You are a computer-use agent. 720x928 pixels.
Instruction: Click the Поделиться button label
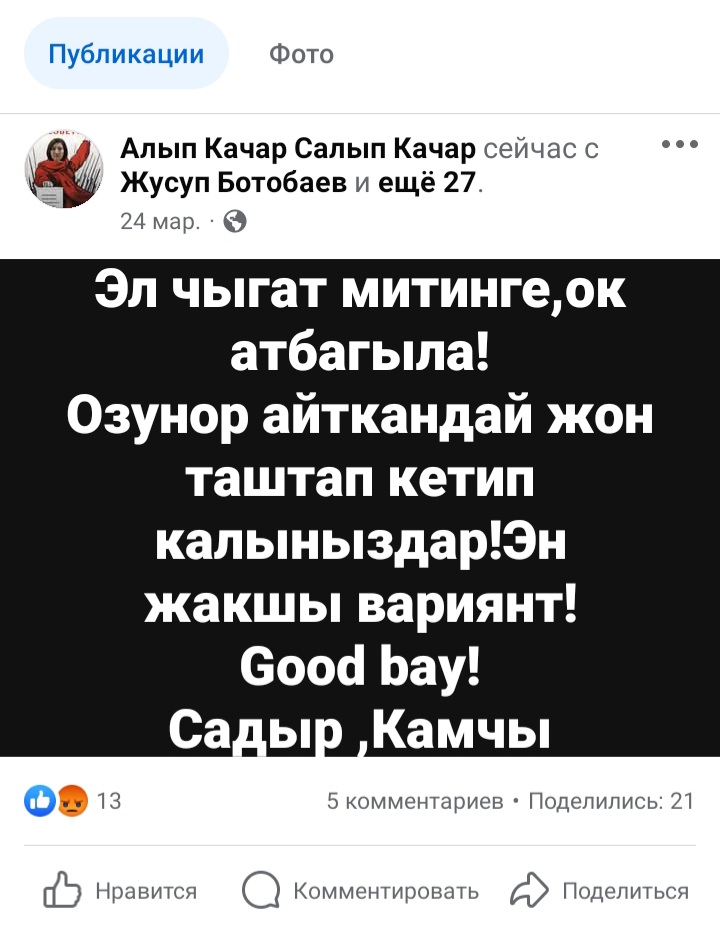tap(626, 891)
